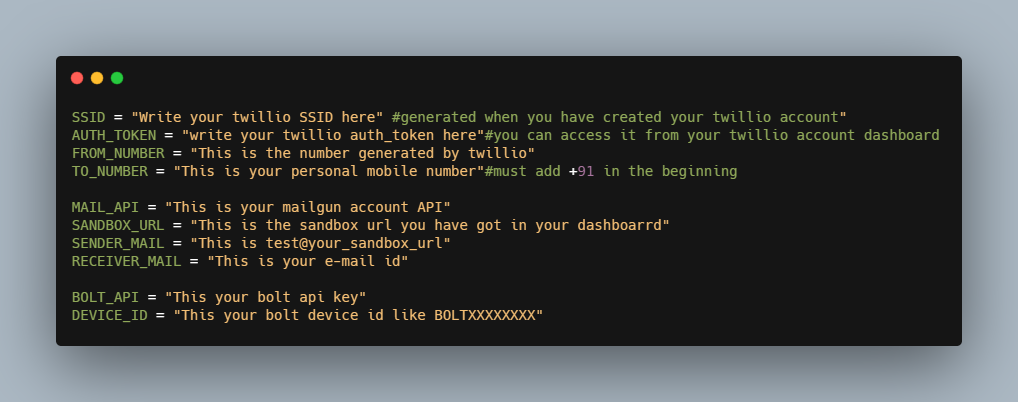Place cursor on TO_NUMBER variable

[x=110, y=171]
